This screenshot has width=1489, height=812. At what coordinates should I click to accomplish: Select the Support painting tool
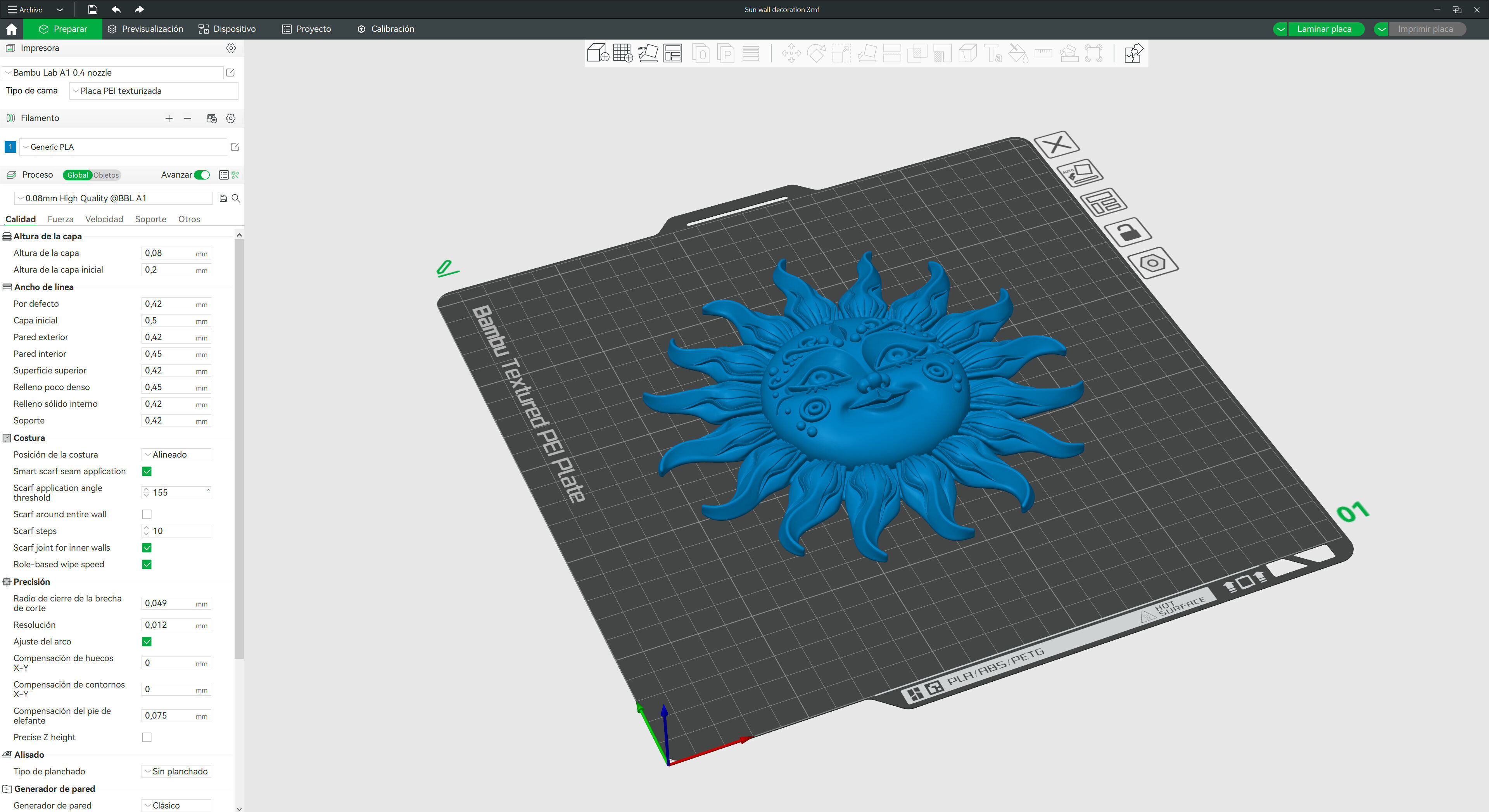[x=942, y=54]
